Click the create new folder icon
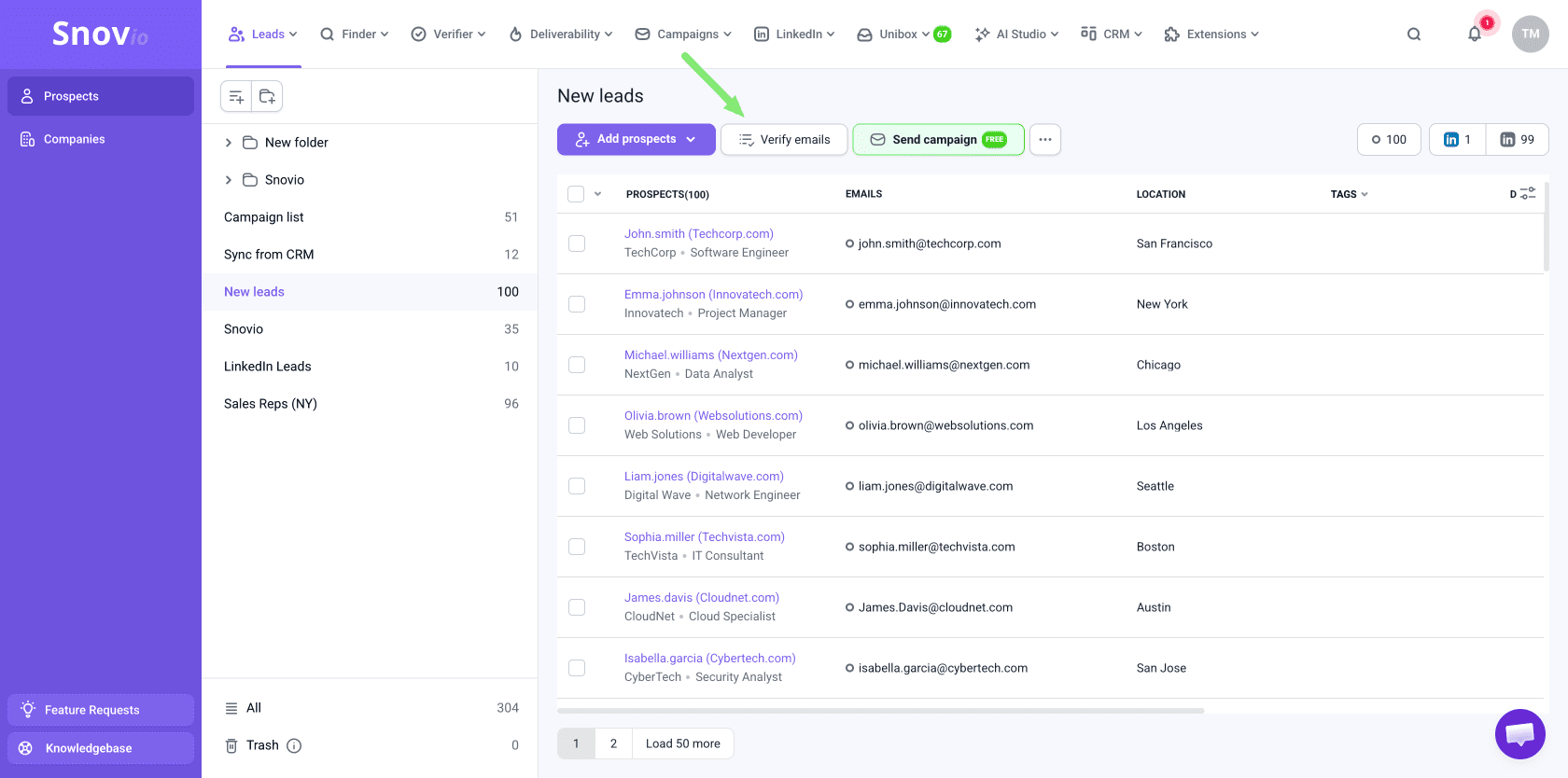The width and height of the screenshot is (1568, 778). click(267, 96)
